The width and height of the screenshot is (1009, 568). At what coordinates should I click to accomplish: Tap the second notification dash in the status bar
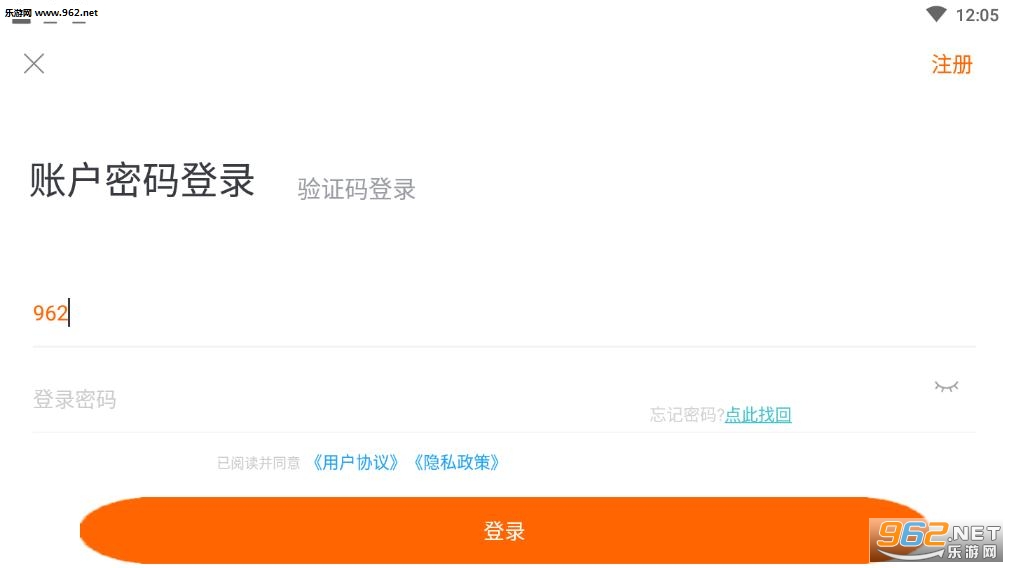coord(50,22)
